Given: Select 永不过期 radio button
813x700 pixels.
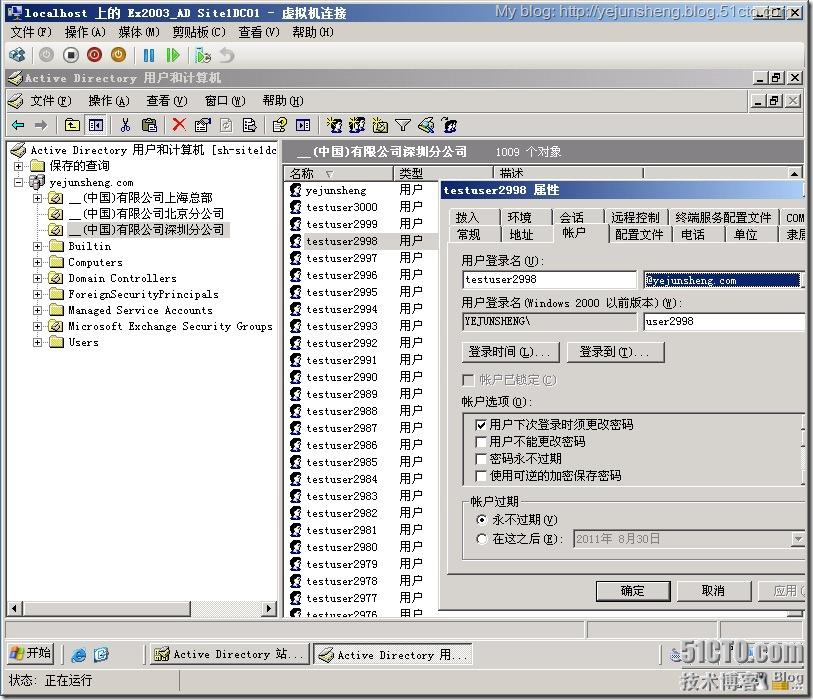Looking at the screenshot, I should 482,520.
